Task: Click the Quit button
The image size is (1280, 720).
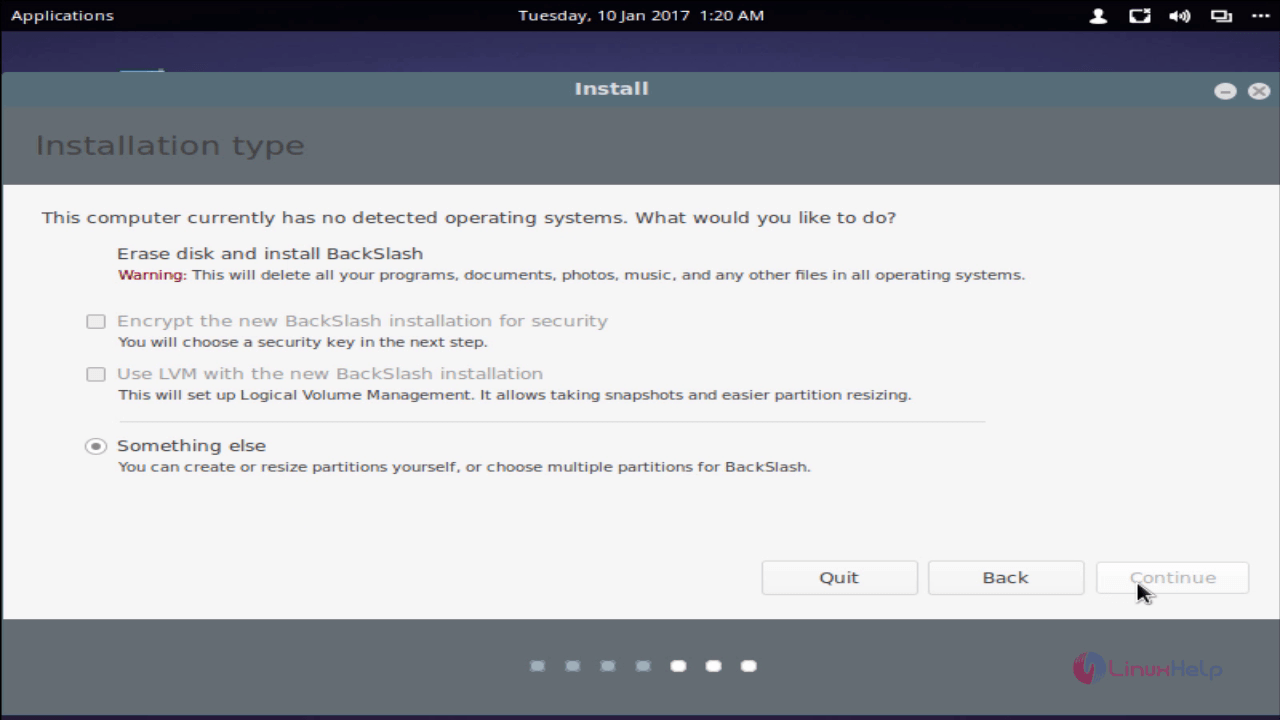Action: coord(839,578)
